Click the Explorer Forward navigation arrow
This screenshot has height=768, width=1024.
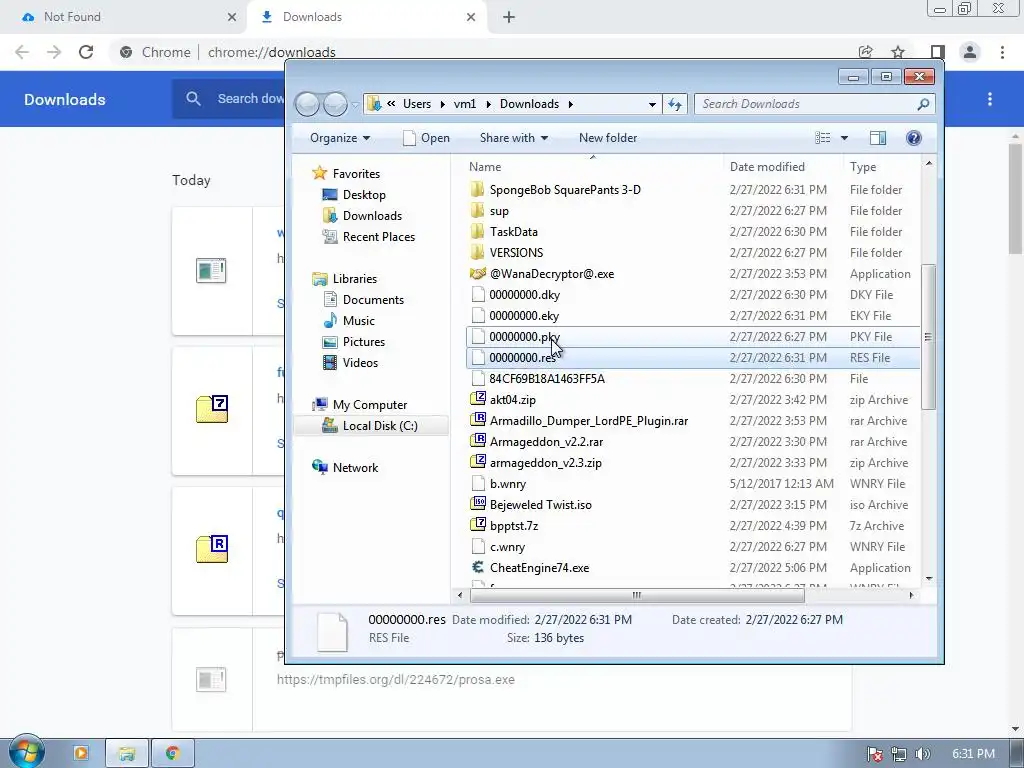335,104
